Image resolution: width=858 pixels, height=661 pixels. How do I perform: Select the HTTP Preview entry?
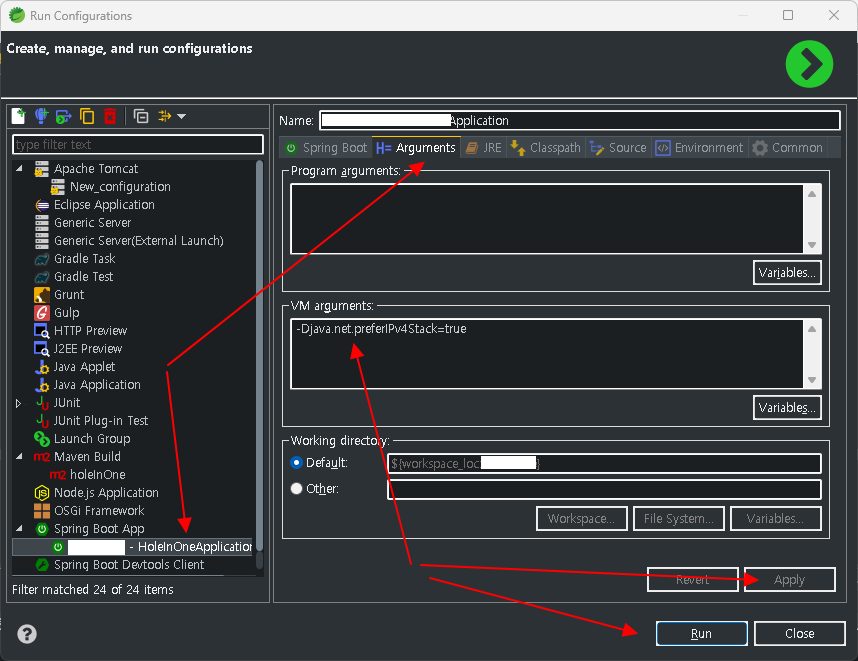pyautogui.click(x=90, y=331)
